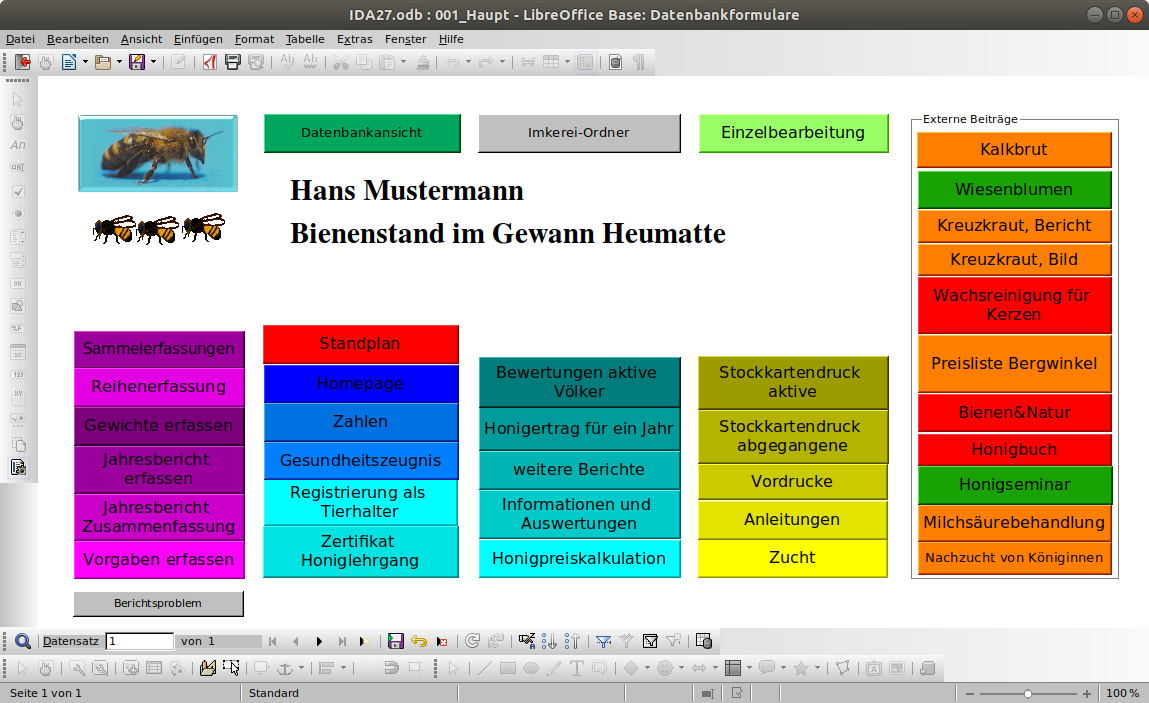Toggle Data source as Table icon
1149x703 pixels.
coord(703,641)
